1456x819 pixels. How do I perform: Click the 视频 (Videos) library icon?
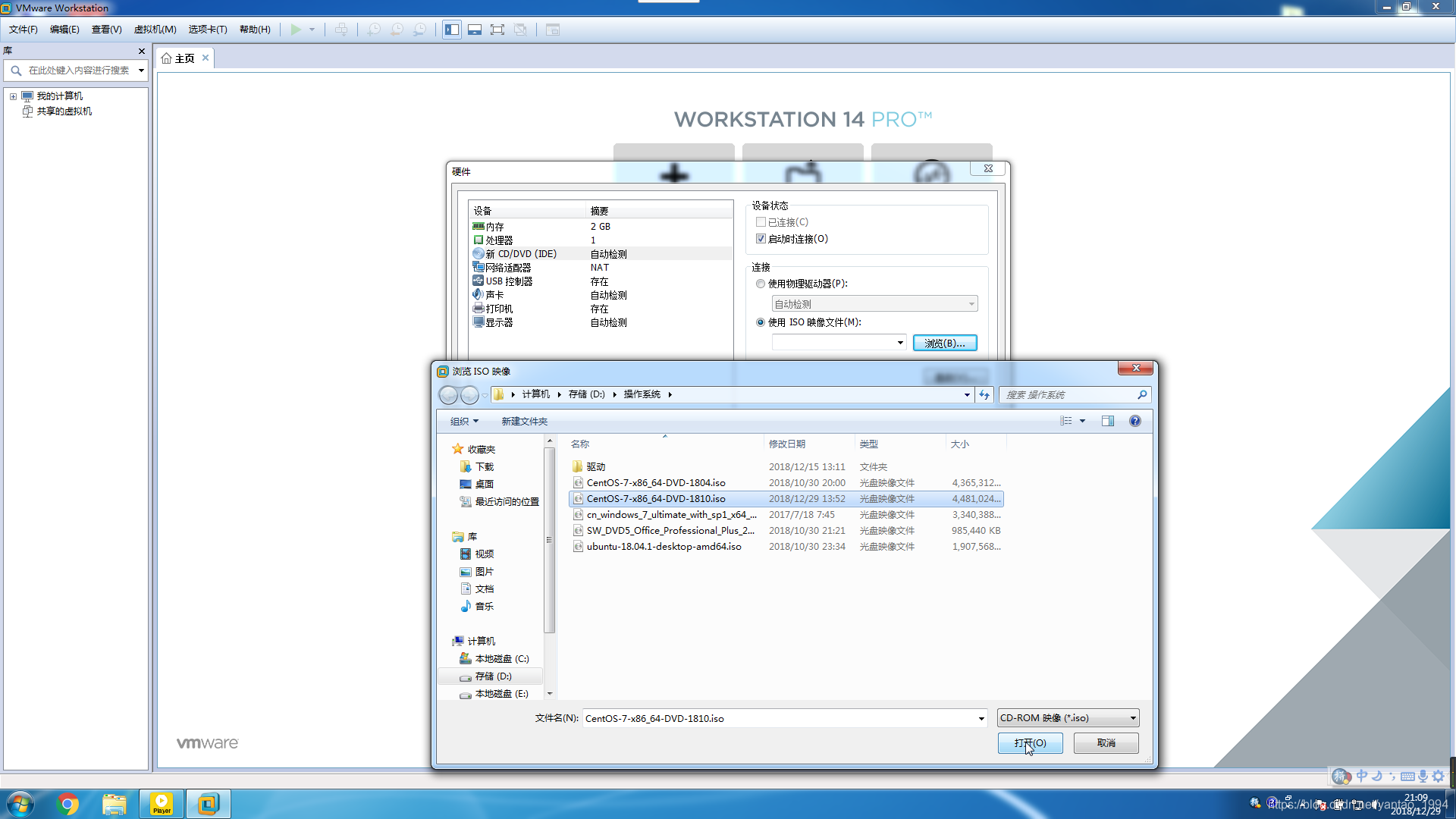(x=485, y=554)
